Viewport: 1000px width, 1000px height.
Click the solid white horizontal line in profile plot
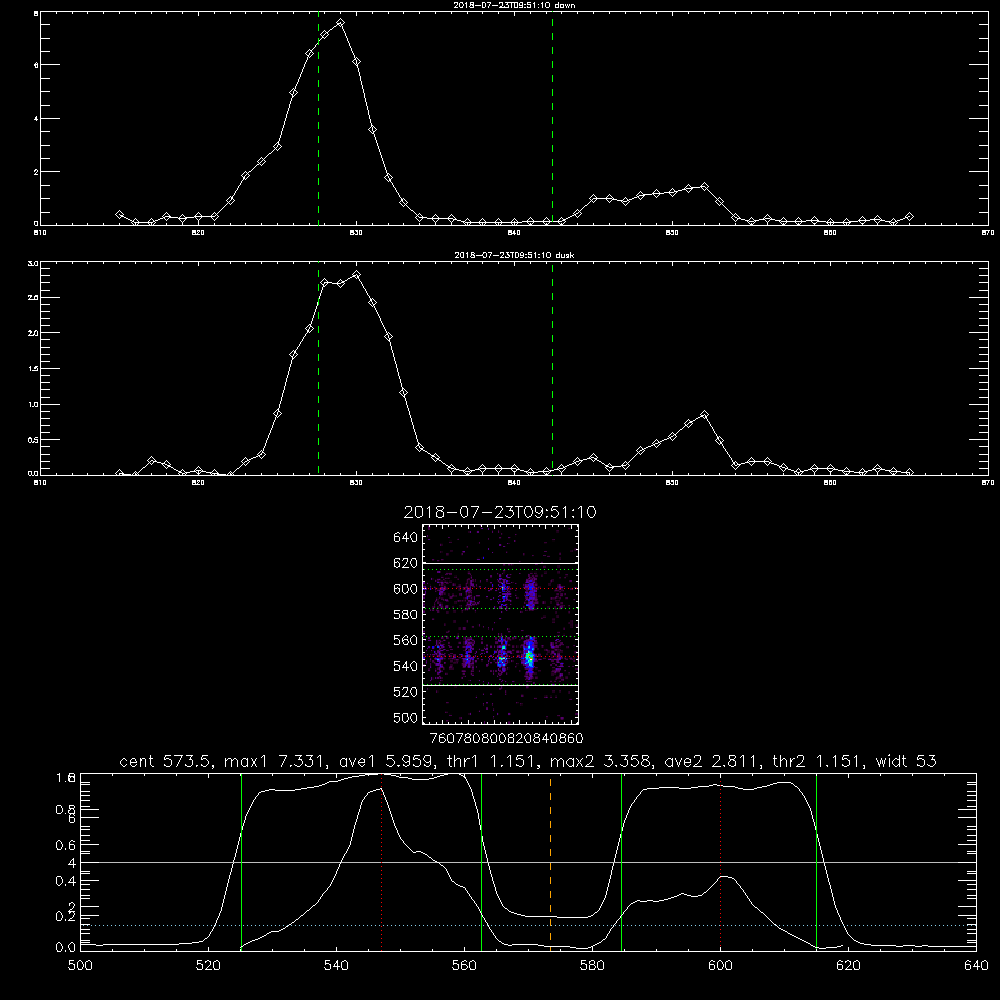528,862
